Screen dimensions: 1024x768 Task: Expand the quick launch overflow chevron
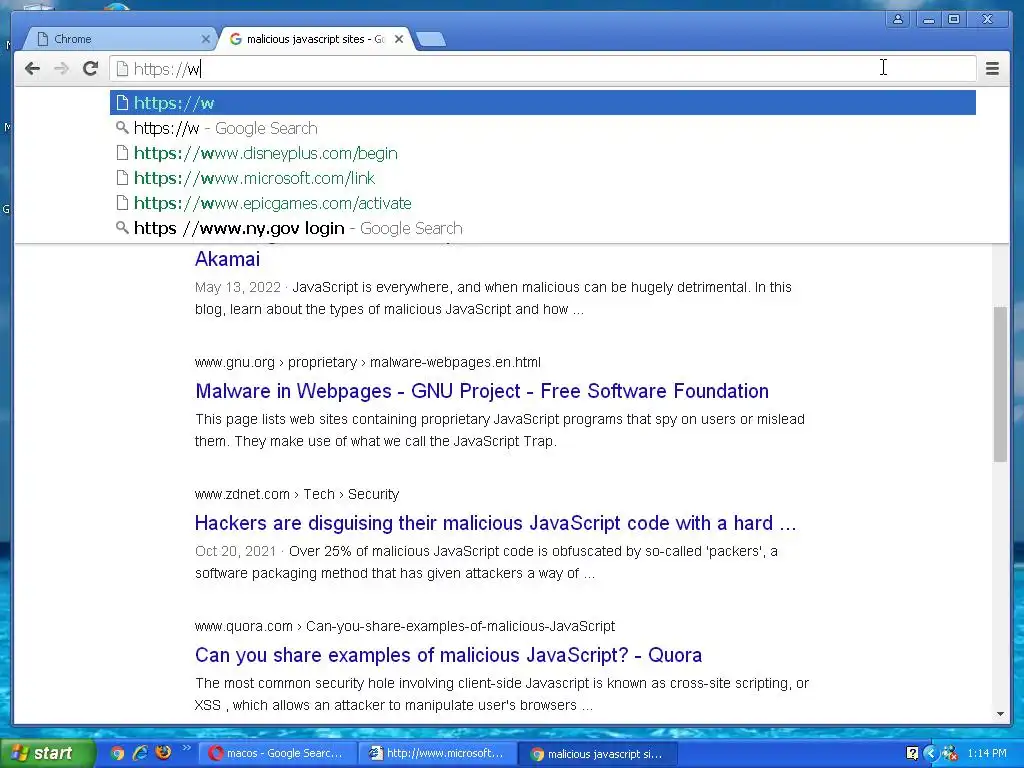click(x=186, y=748)
